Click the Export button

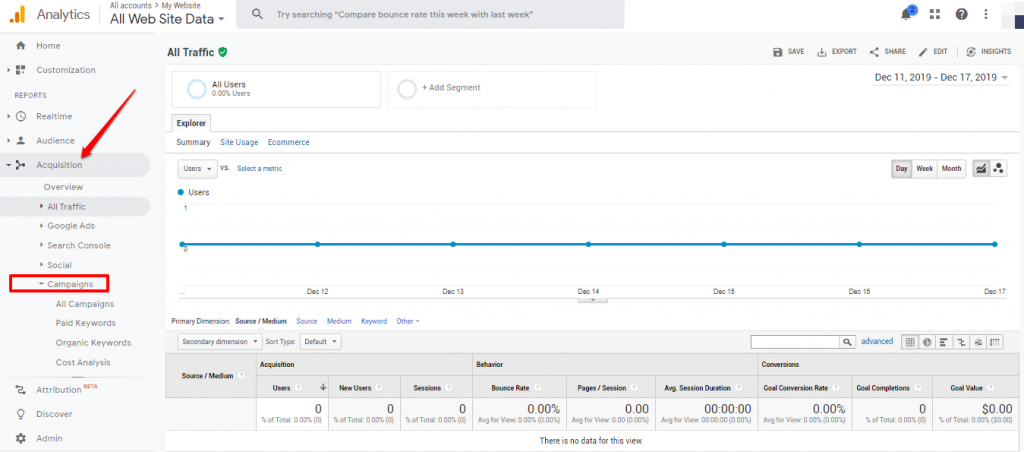[837, 52]
